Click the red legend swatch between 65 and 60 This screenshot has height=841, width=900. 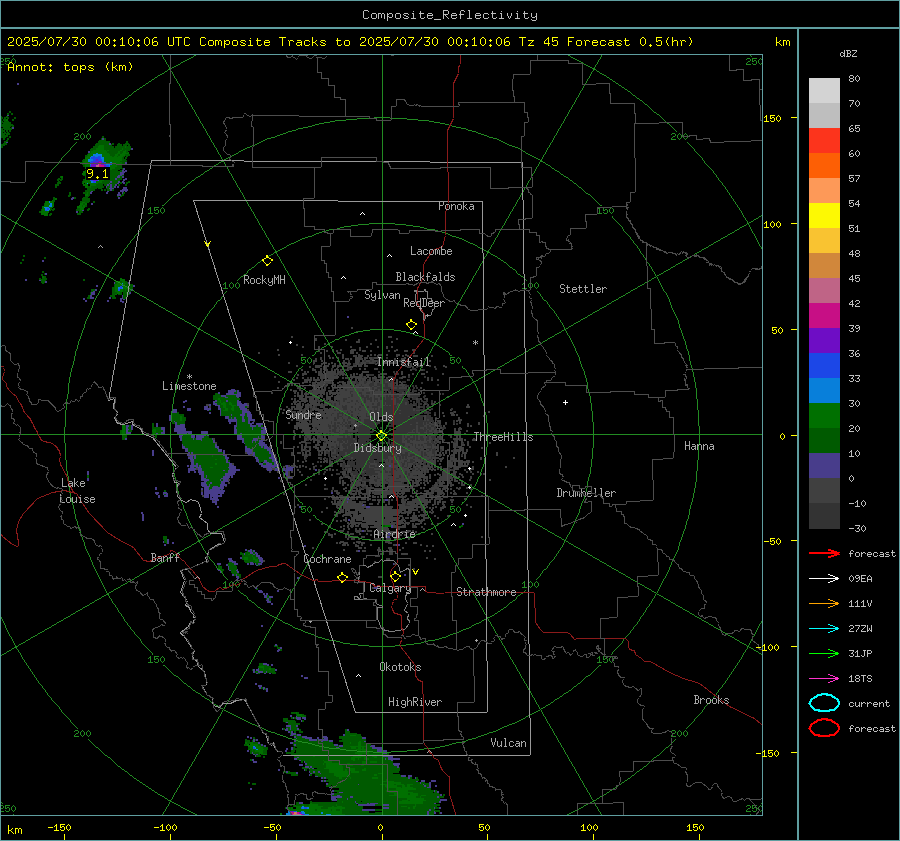(824, 140)
